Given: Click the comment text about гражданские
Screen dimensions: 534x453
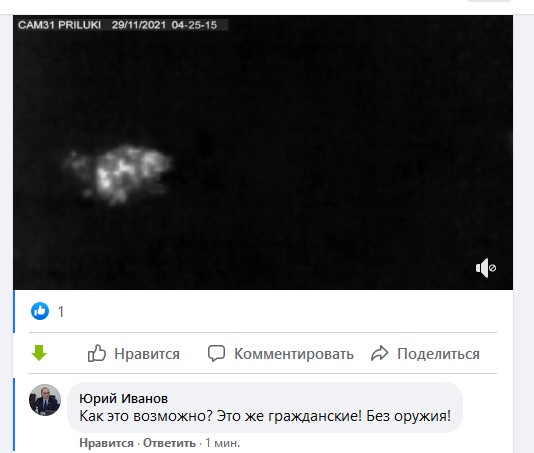Looking at the screenshot, I should pos(265,416).
